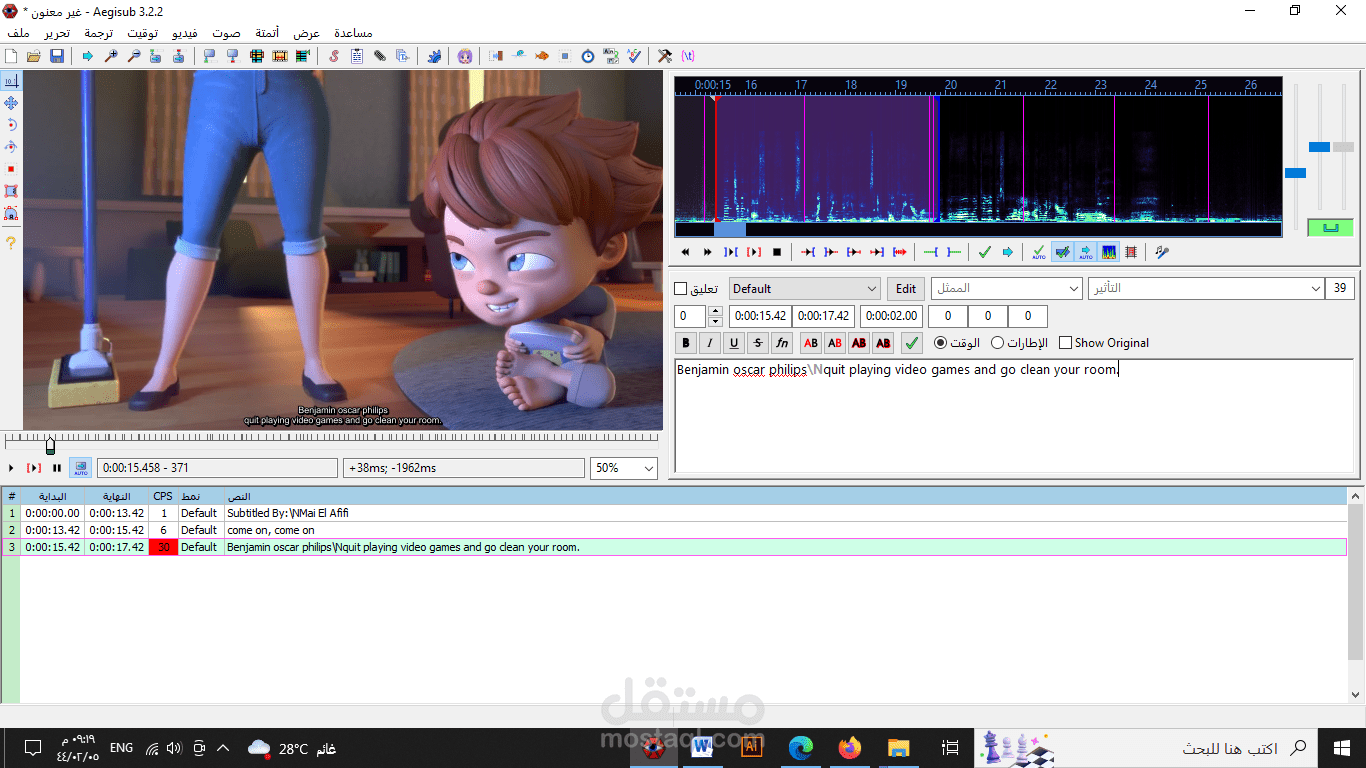Open the Default style dropdown
The width and height of the screenshot is (1366, 768).
click(x=803, y=288)
